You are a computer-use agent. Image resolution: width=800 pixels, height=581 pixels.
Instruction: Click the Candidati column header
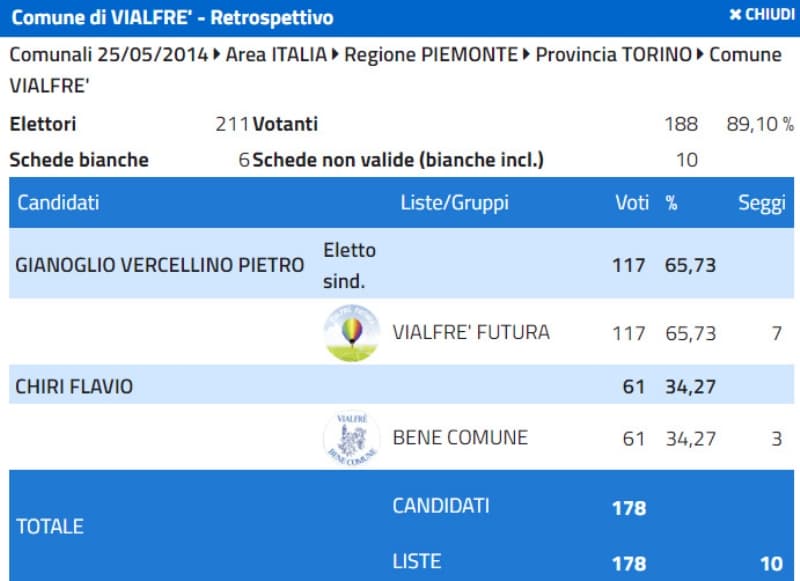[58, 203]
